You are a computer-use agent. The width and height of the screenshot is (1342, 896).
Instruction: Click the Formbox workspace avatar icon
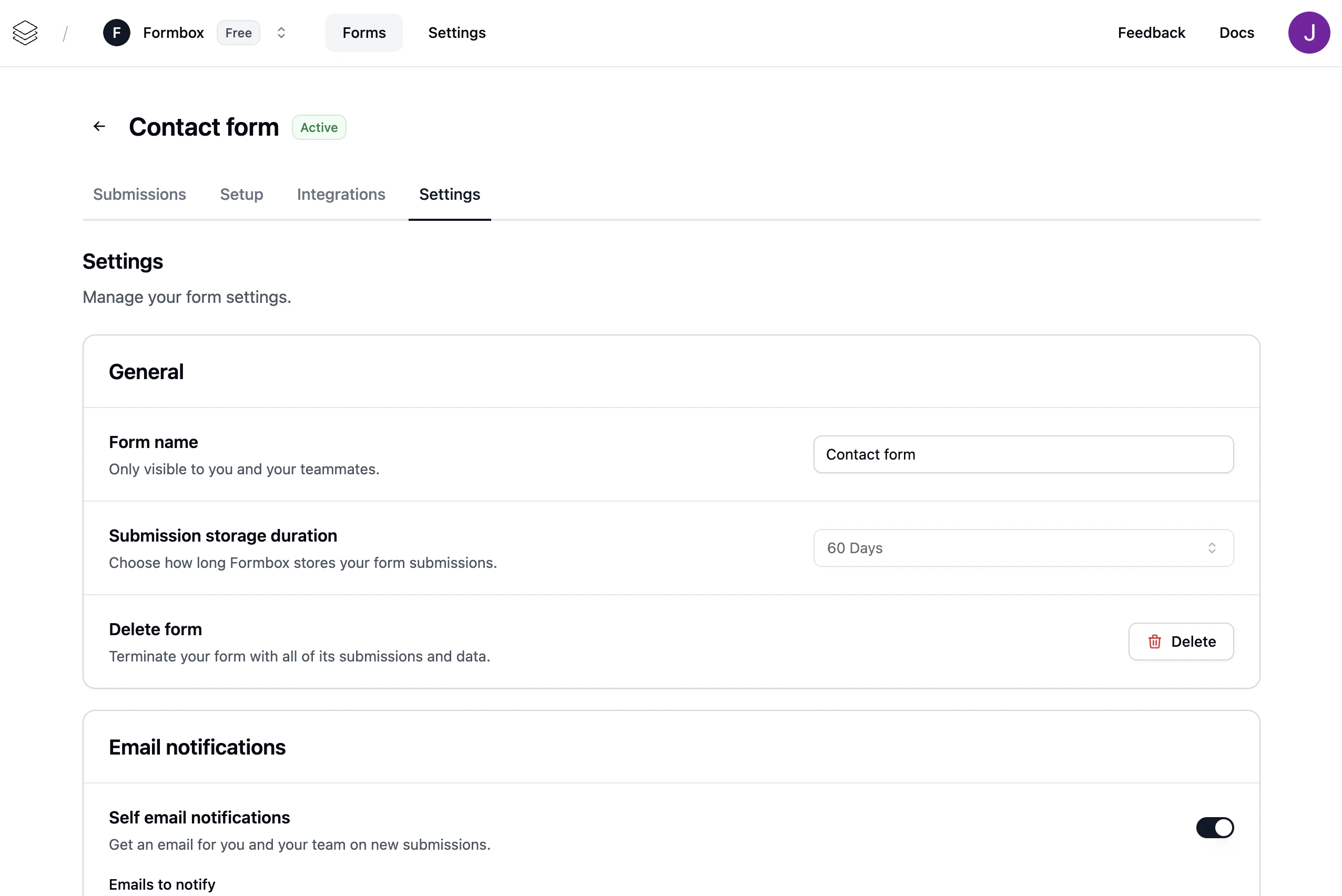click(117, 33)
